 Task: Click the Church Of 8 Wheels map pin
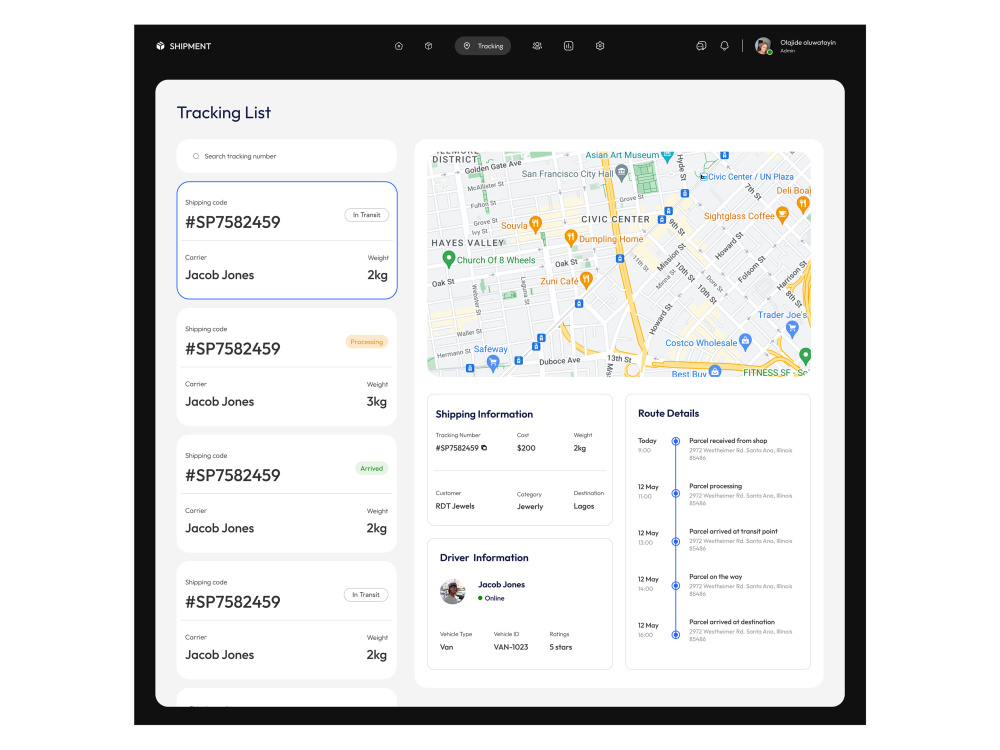[x=448, y=258]
